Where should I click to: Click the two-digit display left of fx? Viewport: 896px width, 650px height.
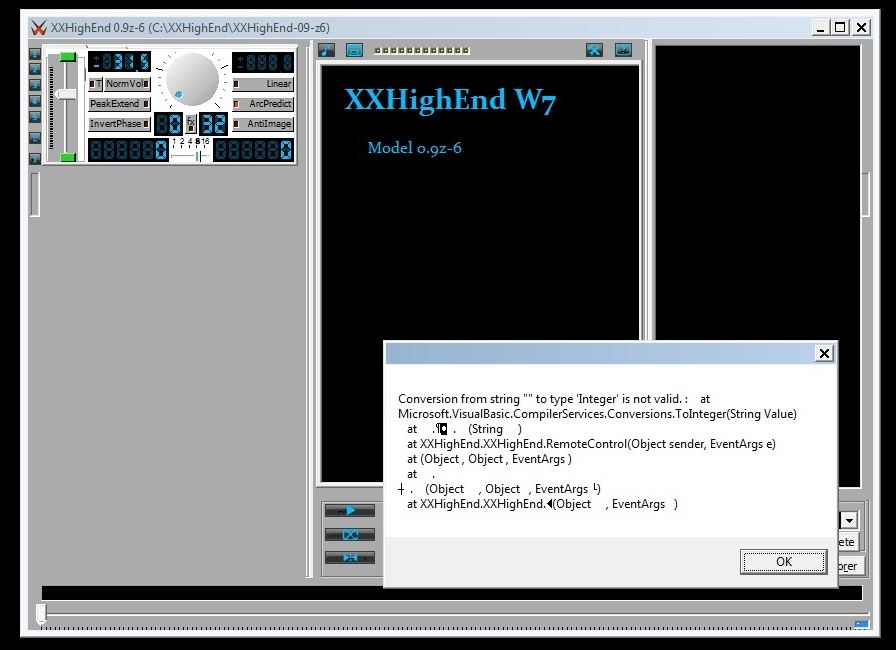pos(169,123)
